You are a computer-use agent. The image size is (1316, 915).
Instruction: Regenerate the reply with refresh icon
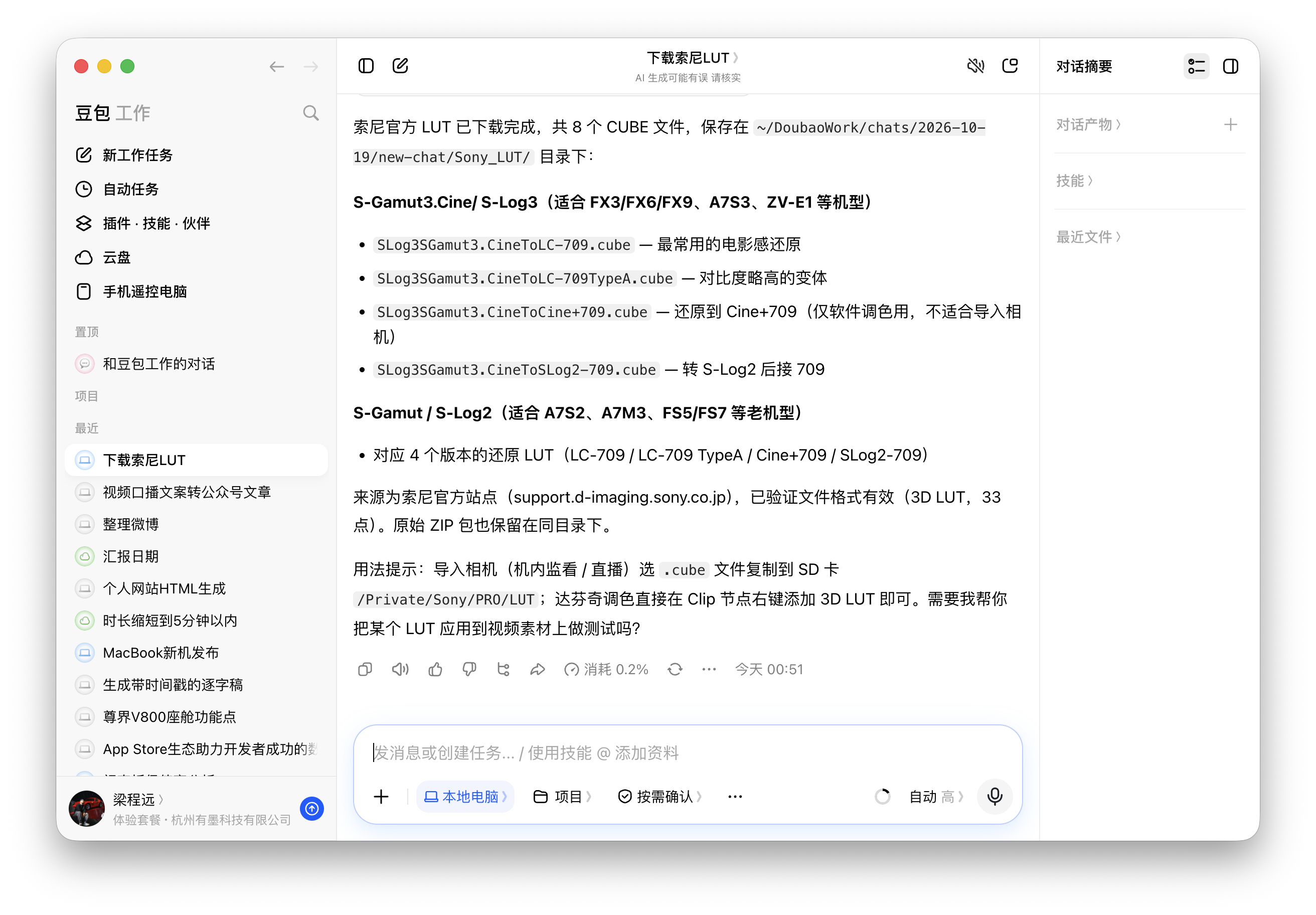pos(675,669)
